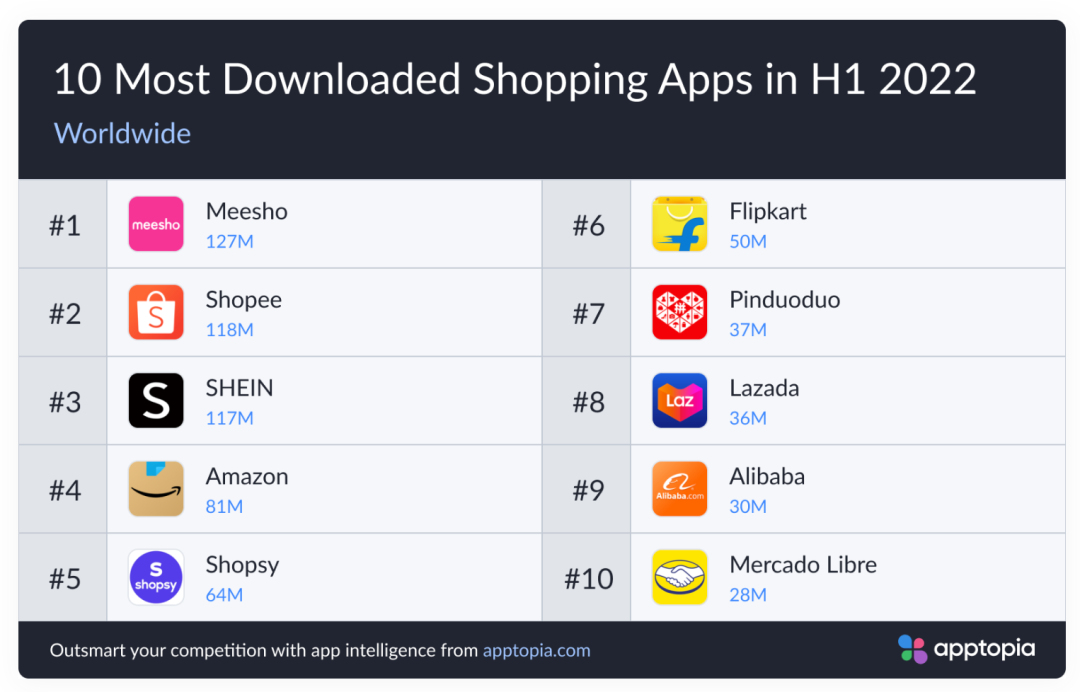This screenshot has width=1080, height=692.
Task: Click the pink Meesho app icon
Action: click(x=156, y=224)
